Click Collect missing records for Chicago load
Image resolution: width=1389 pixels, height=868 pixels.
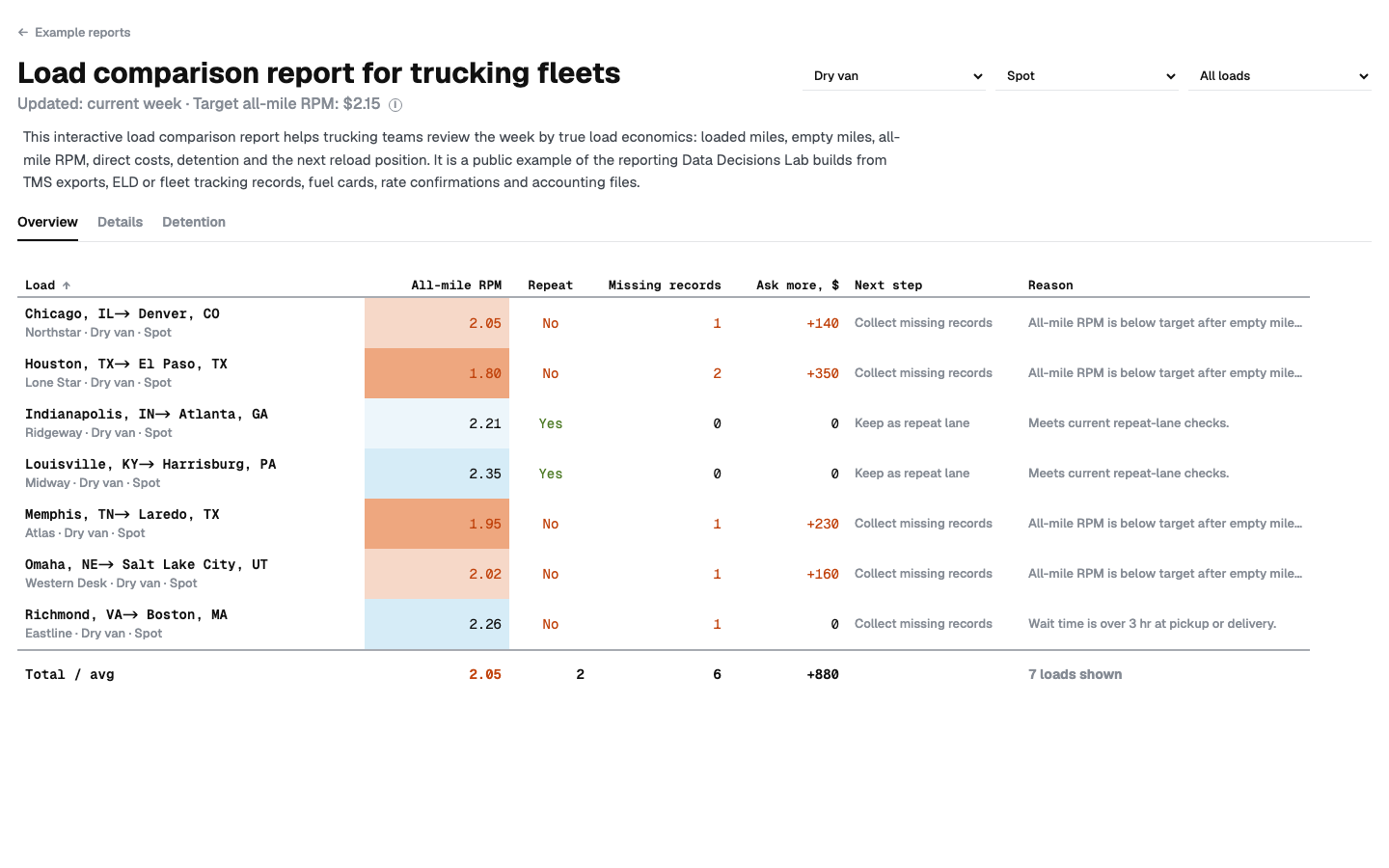click(x=923, y=323)
